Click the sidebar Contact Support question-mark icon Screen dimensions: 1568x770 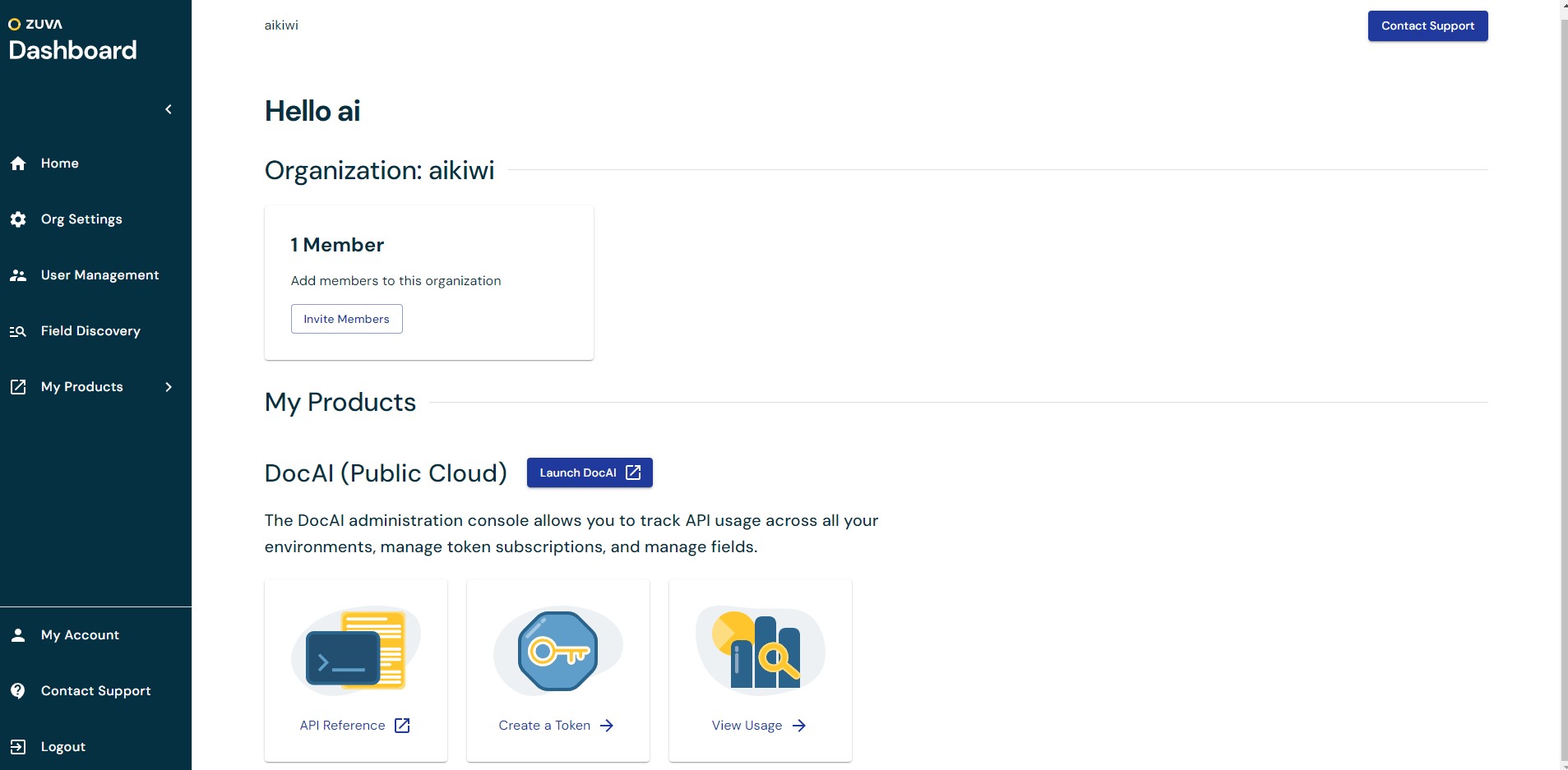pyautogui.click(x=18, y=691)
